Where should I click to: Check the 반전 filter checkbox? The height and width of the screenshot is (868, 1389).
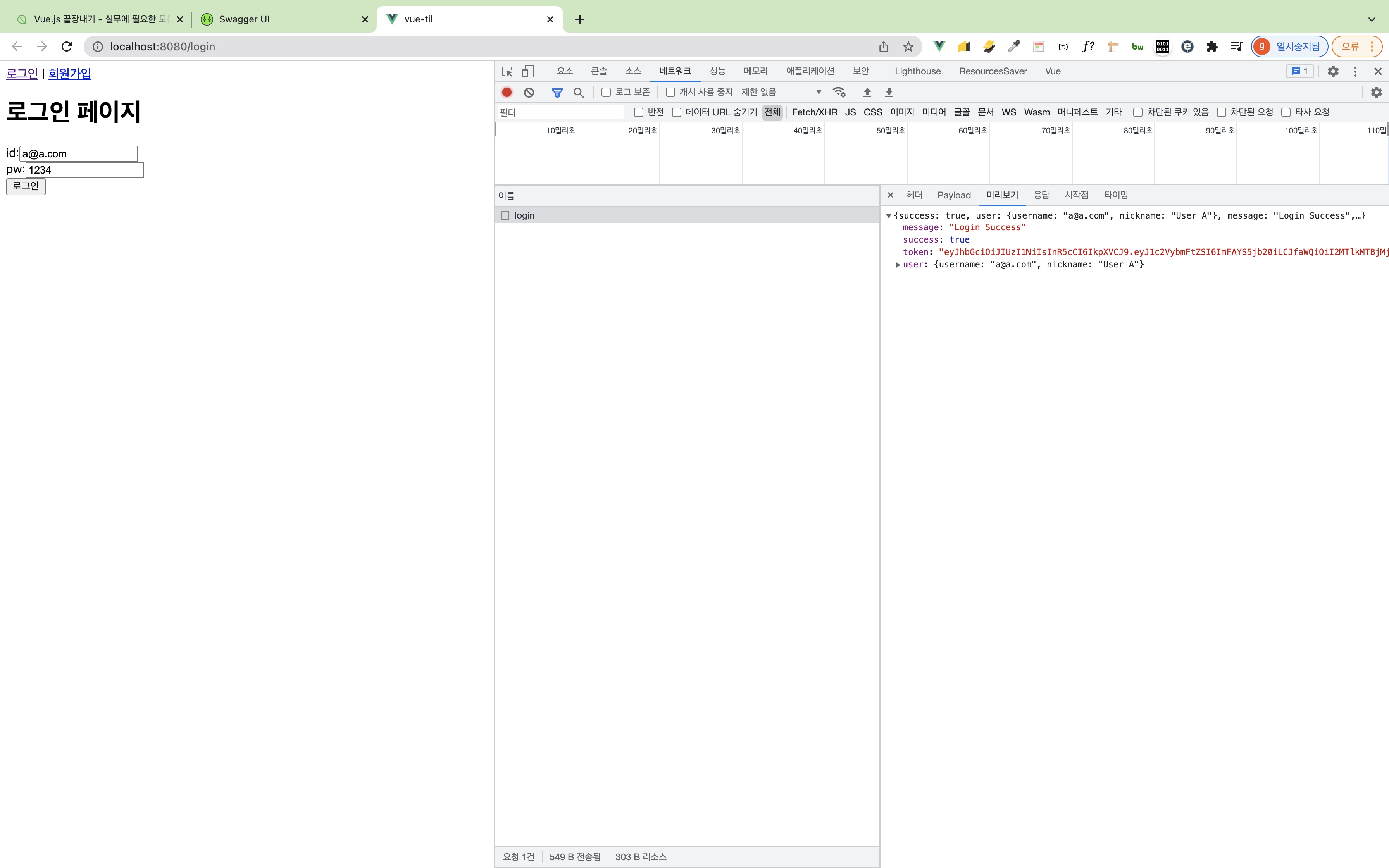tap(638, 112)
